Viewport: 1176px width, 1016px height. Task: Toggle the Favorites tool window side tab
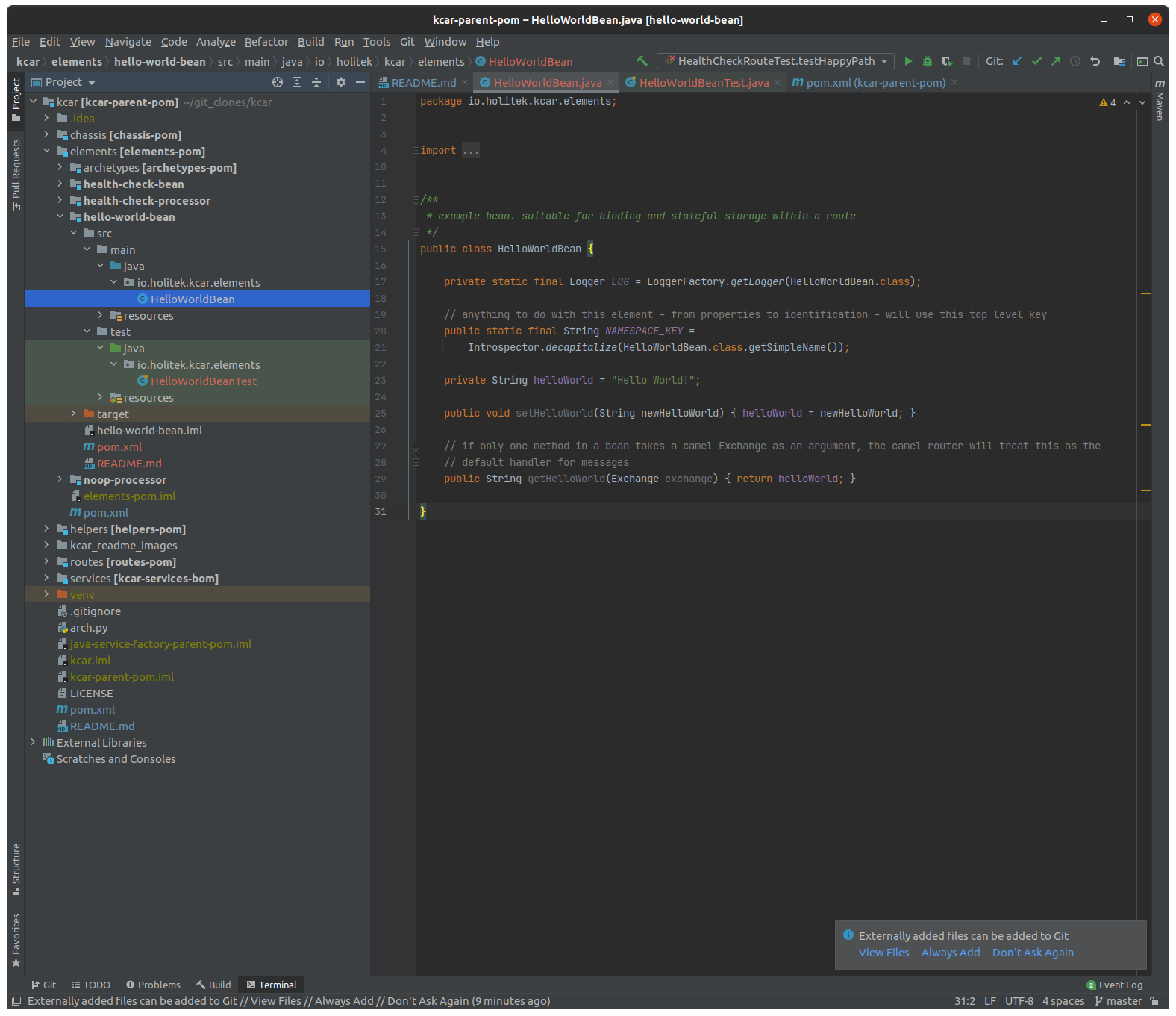point(16,941)
